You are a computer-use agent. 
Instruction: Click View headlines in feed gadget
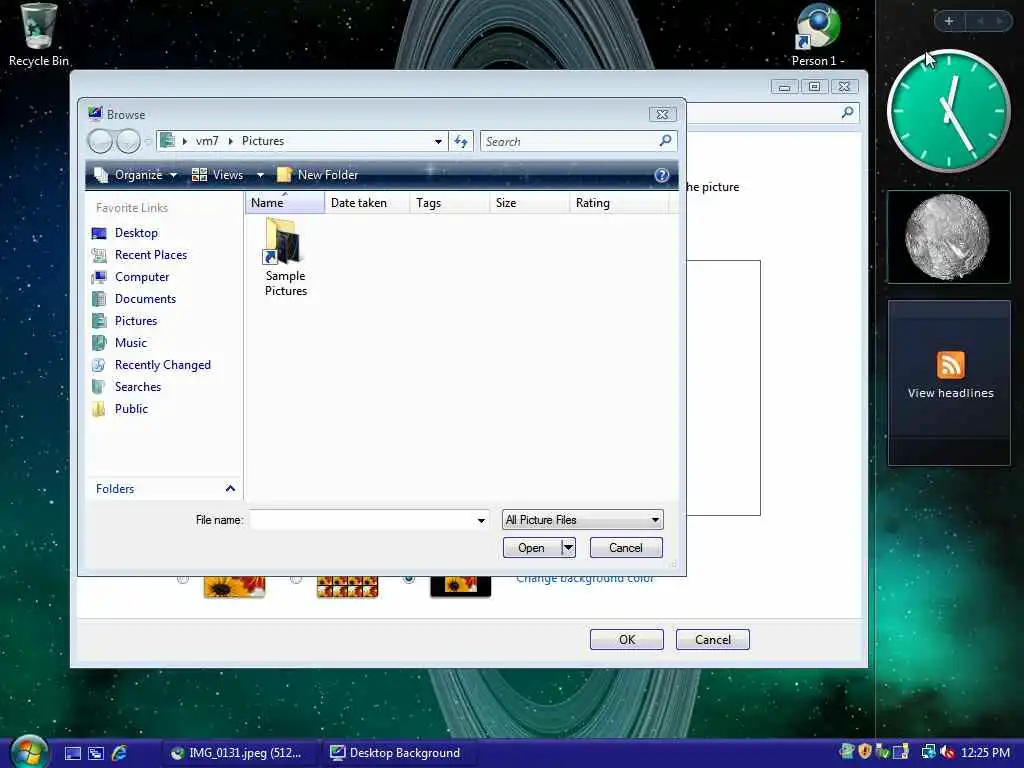[x=950, y=393]
